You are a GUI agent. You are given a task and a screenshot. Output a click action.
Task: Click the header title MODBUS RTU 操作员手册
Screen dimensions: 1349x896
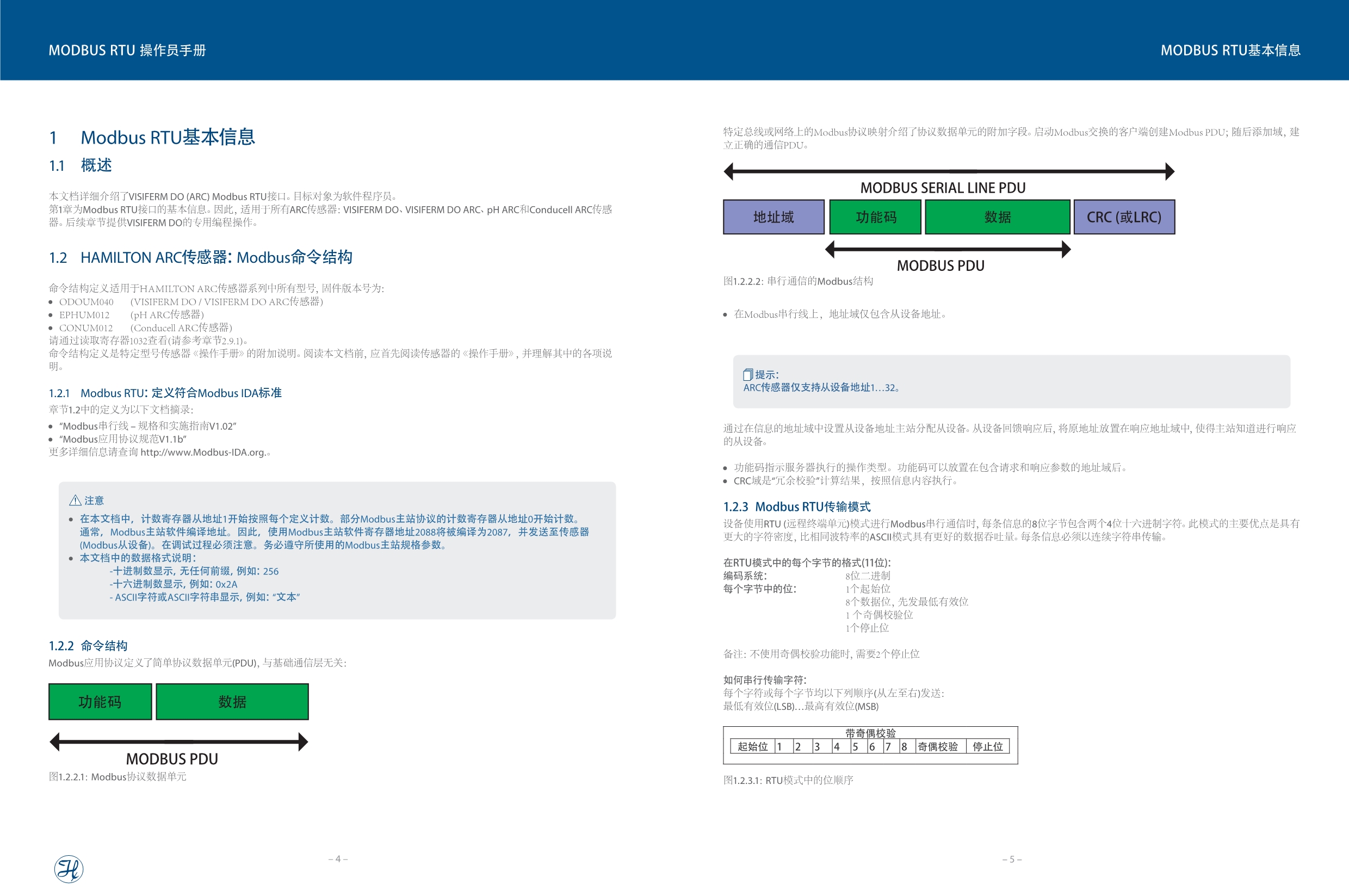coord(127,50)
